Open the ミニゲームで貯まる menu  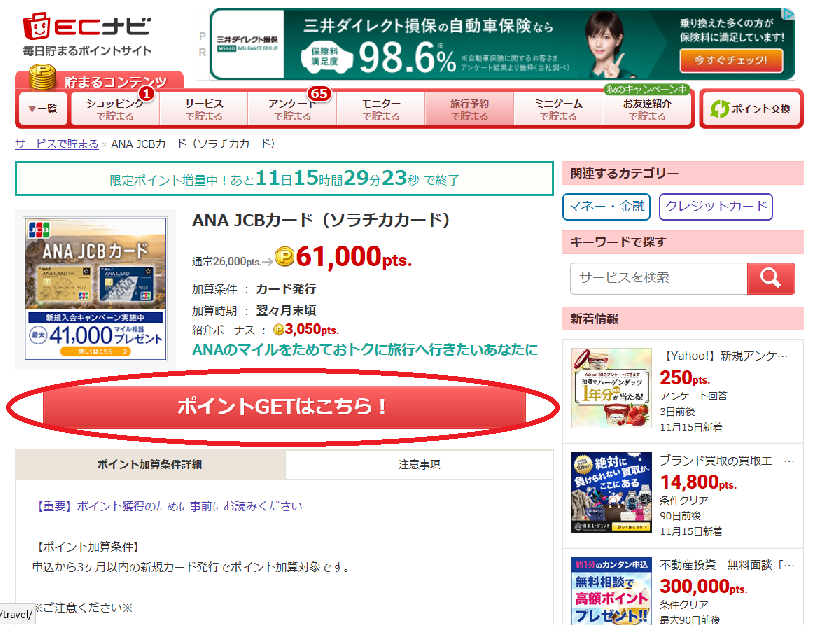[558, 109]
